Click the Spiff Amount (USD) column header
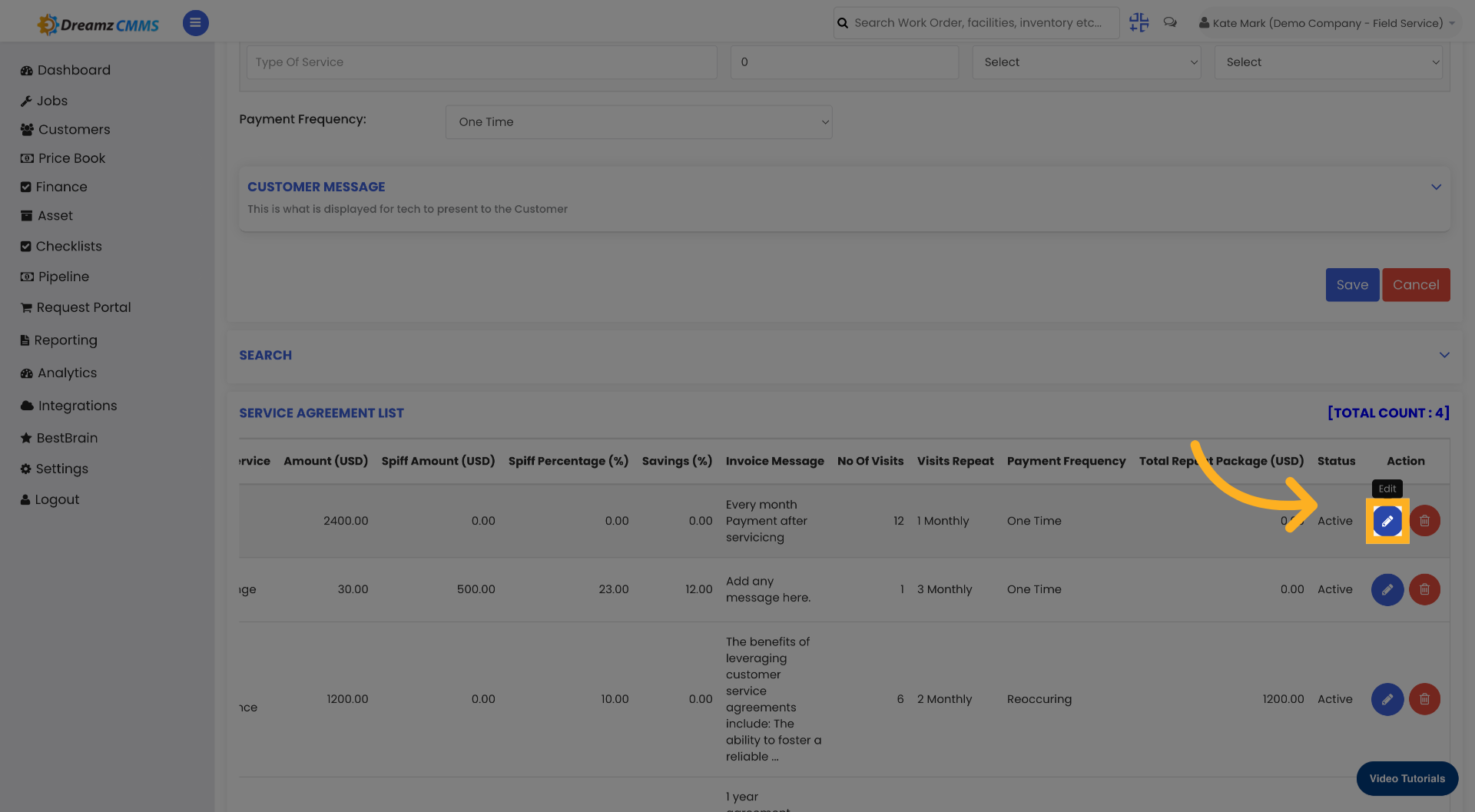Screen dimensions: 1475x812 pos(438,461)
